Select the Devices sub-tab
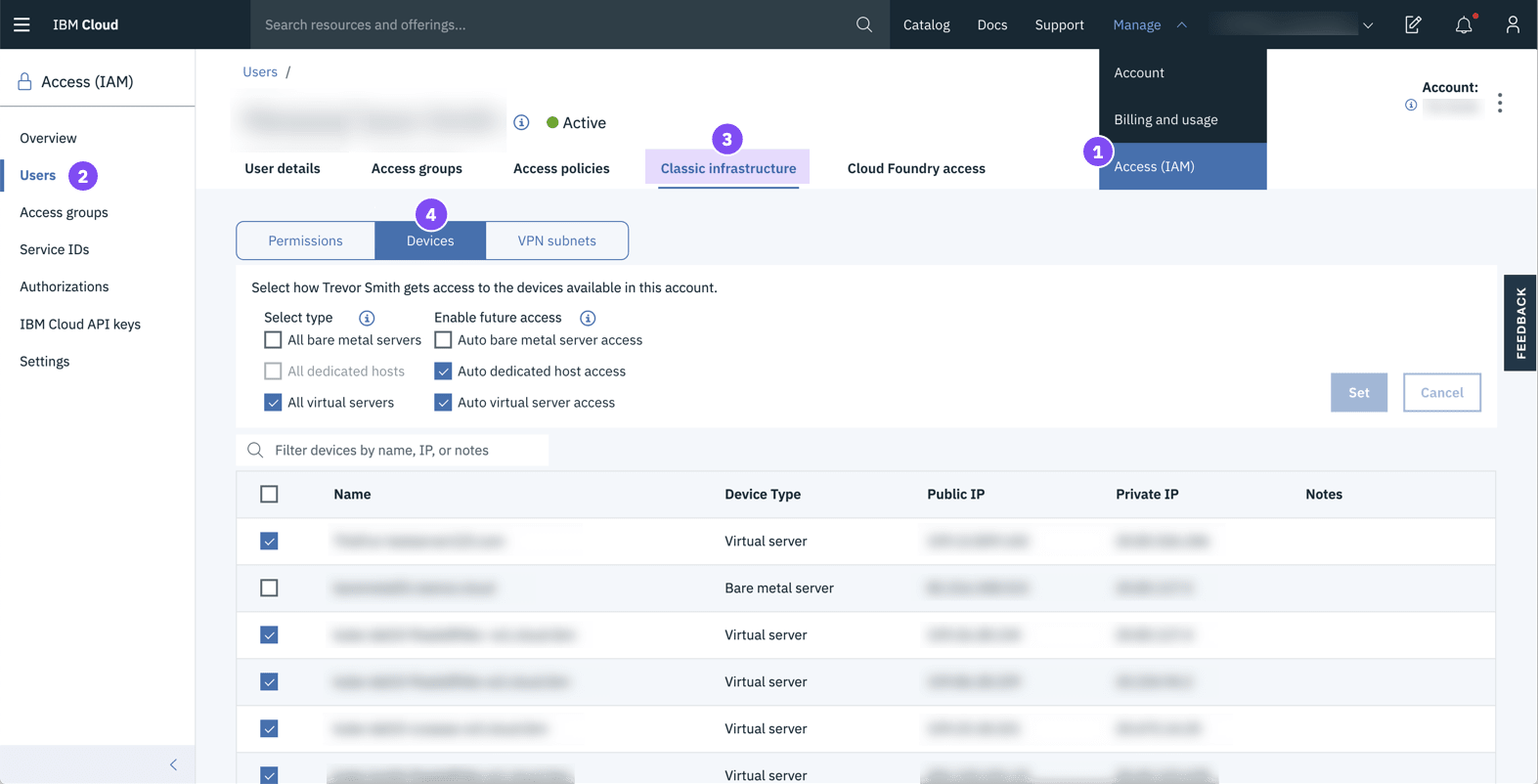Image resolution: width=1538 pixels, height=784 pixels. (430, 240)
